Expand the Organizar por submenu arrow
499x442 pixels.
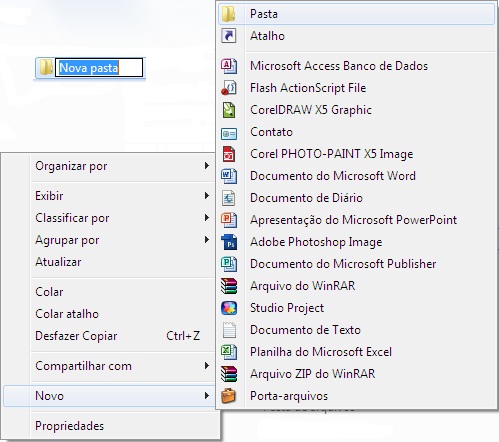(x=207, y=166)
